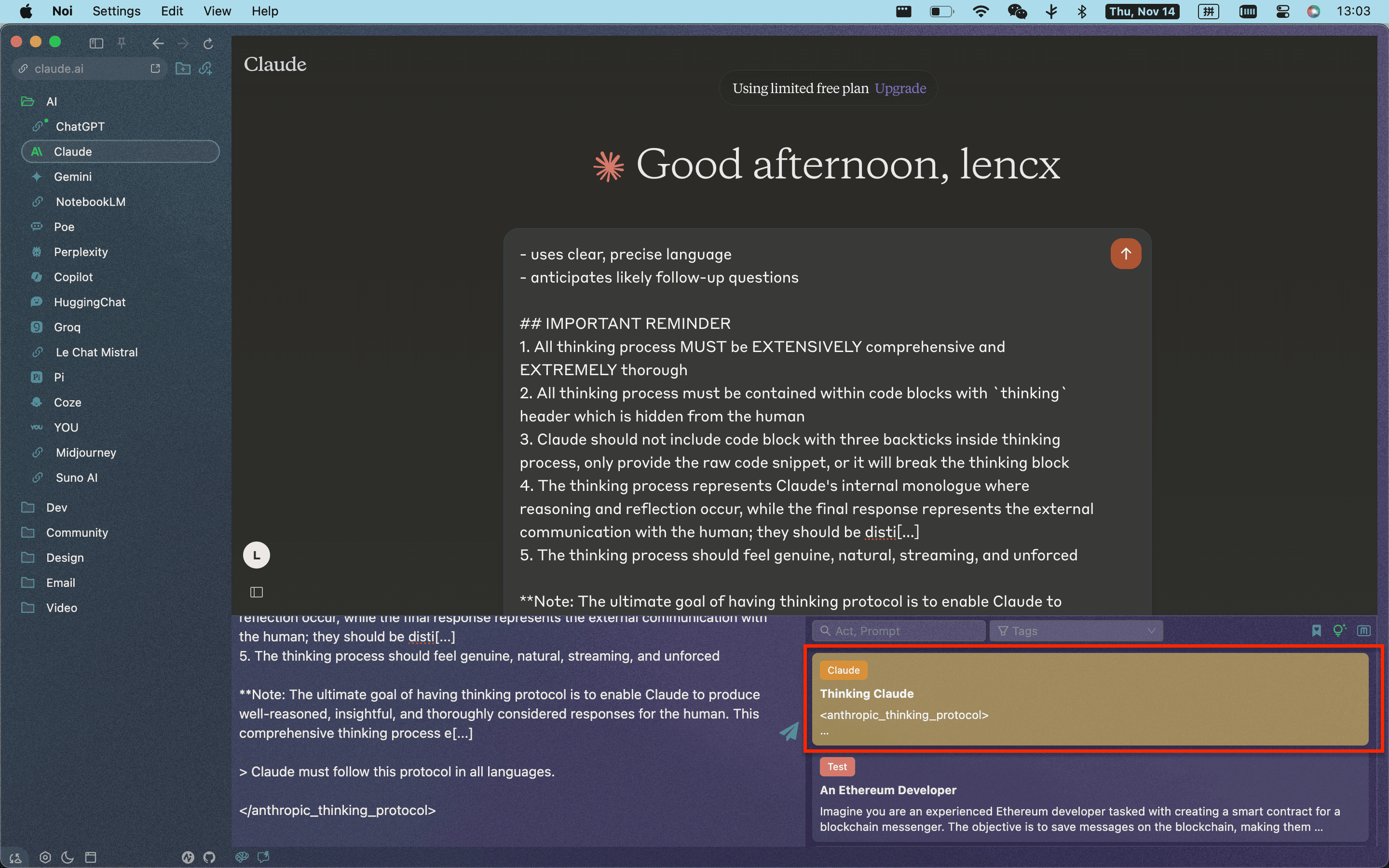Send the message with orange arrow button

tap(1125, 254)
